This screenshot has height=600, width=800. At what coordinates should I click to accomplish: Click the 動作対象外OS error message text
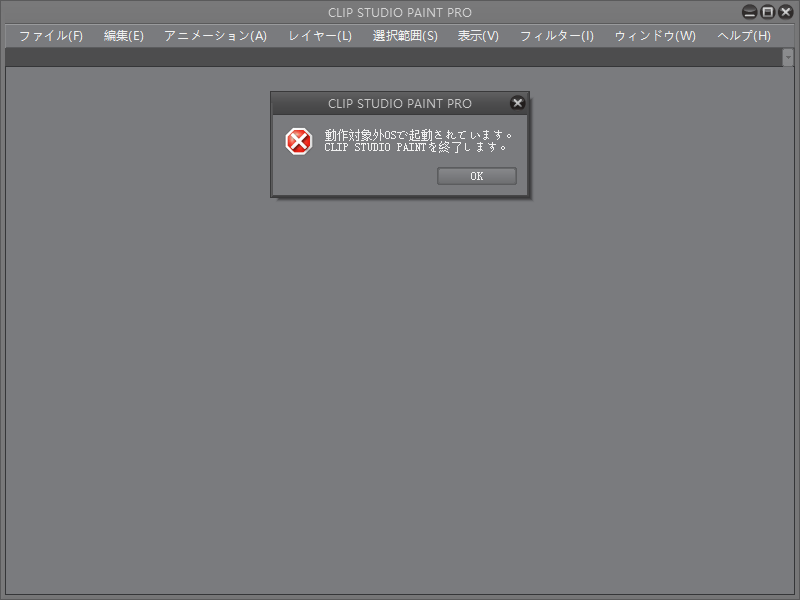(418, 135)
